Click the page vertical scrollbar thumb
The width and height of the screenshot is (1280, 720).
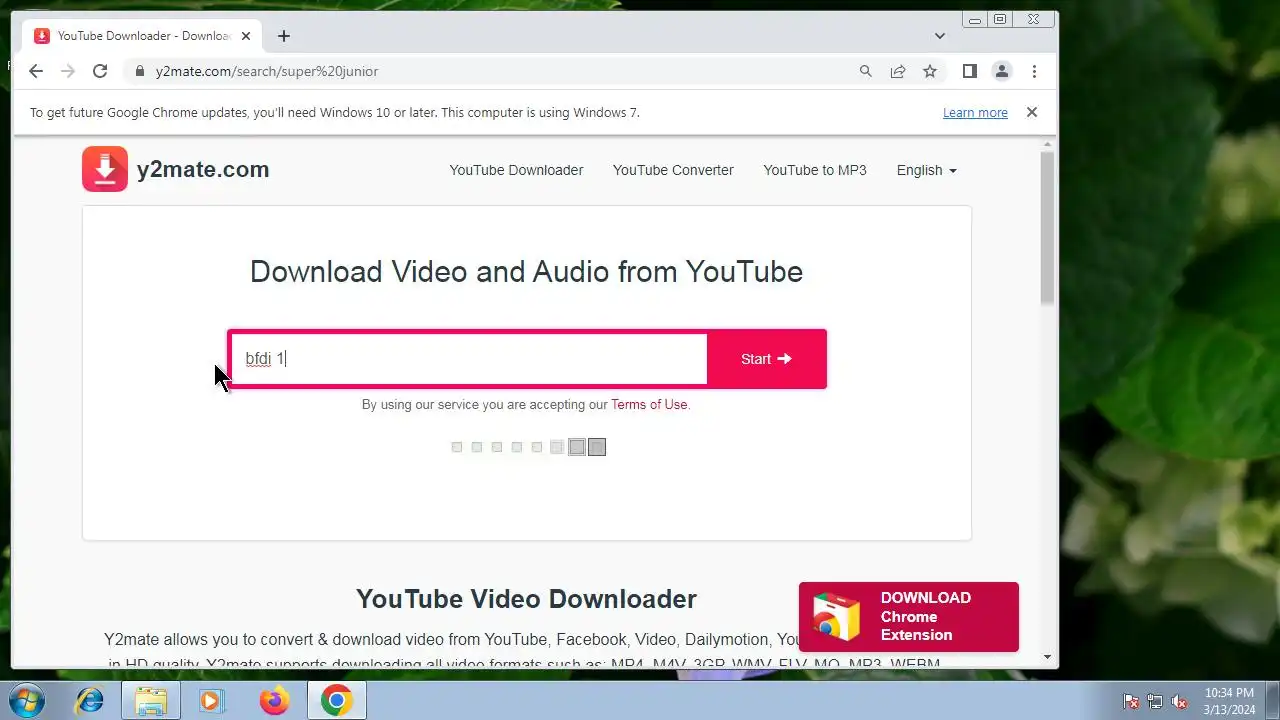click(1047, 229)
